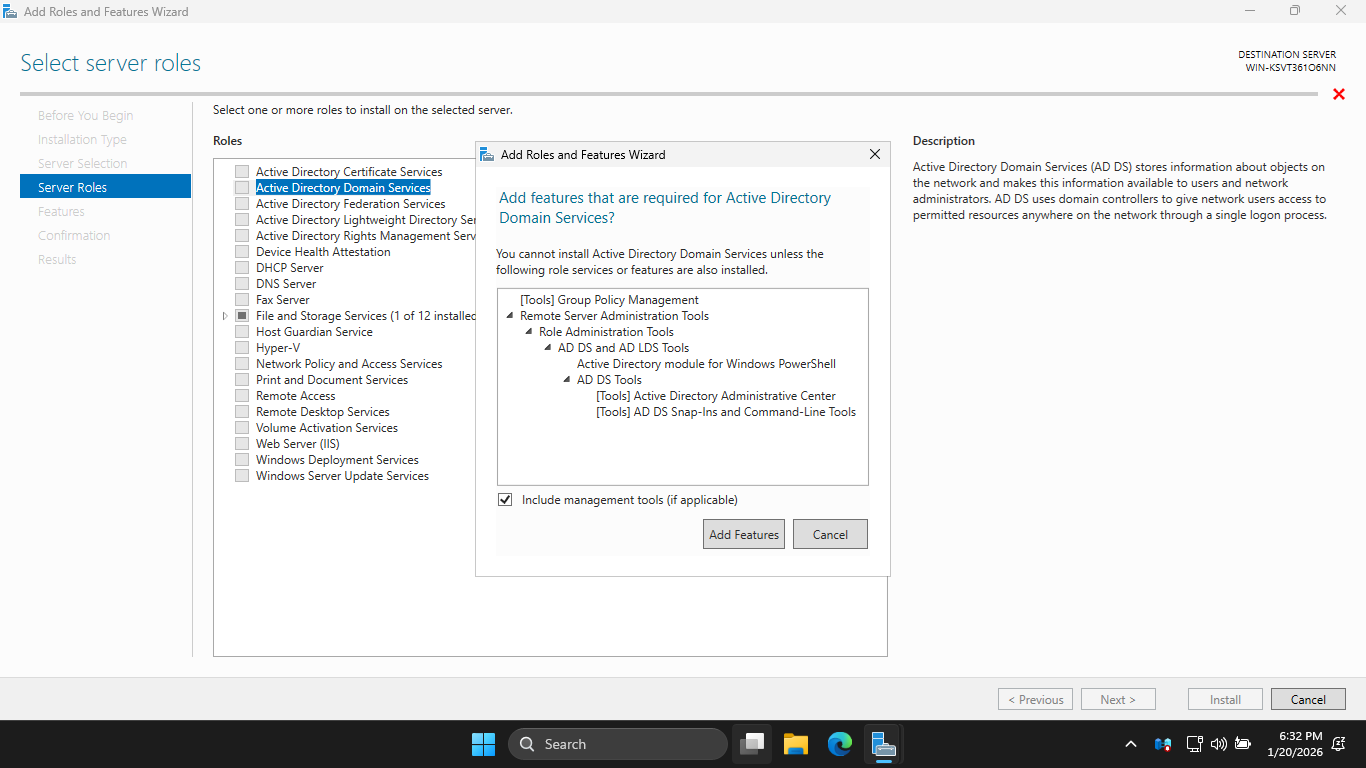The image size is (1366, 768).
Task: Select Active Directory Domain Services role
Action: point(343,188)
